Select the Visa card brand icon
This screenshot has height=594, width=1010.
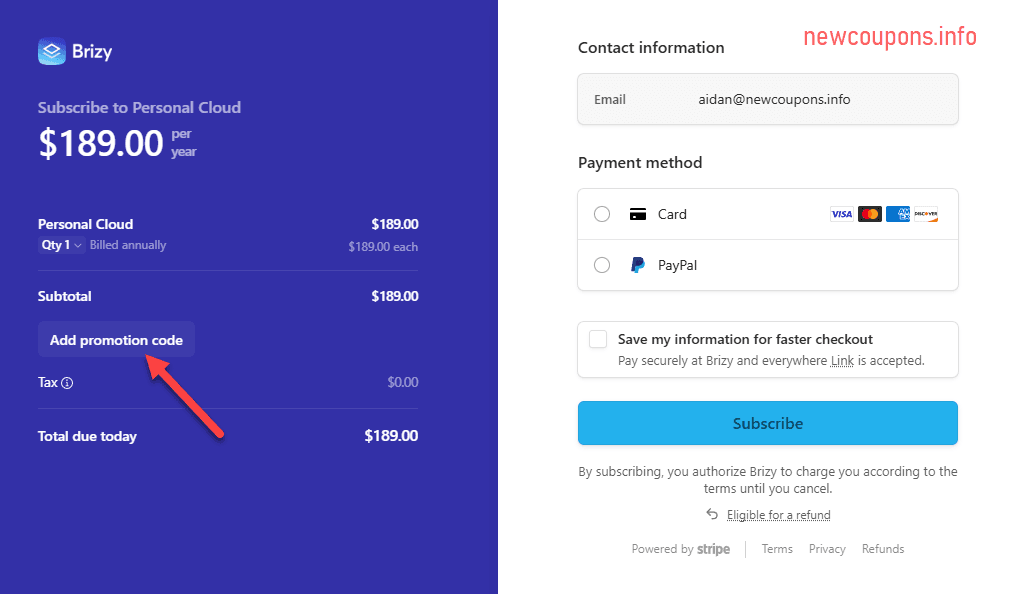[x=841, y=213]
